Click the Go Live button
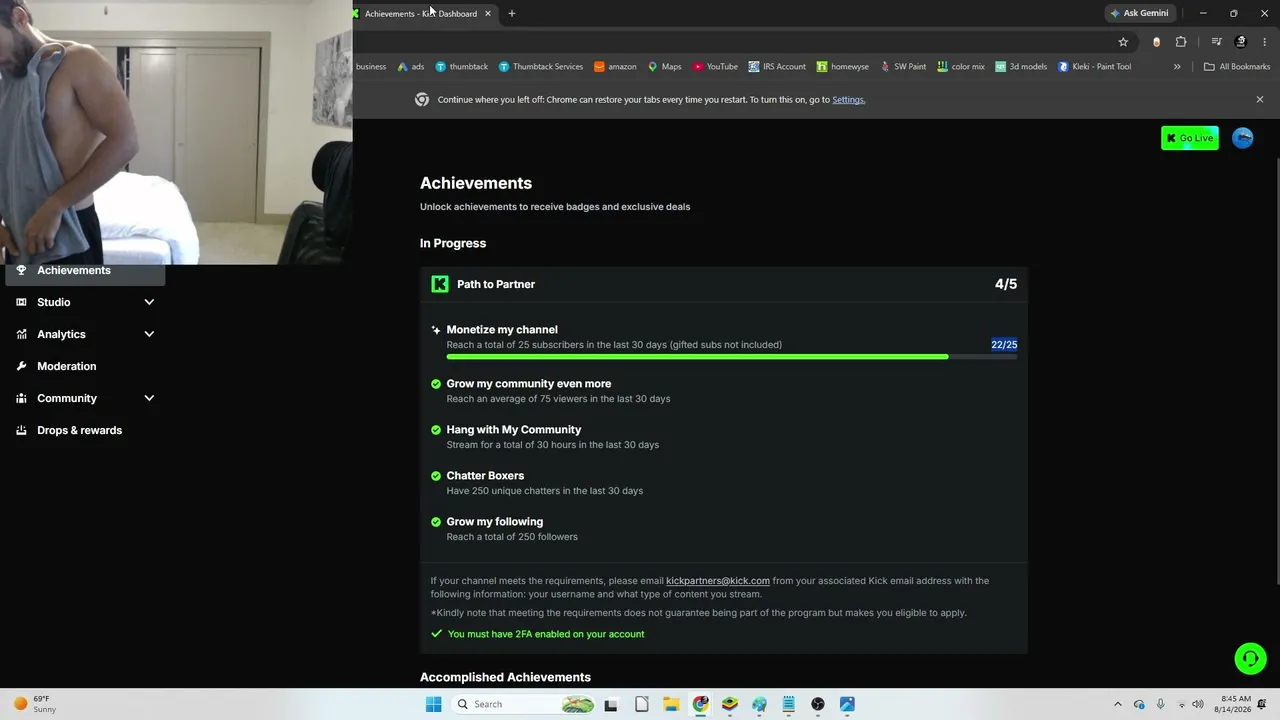This screenshot has width=1280, height=720. coord(1189,138)
